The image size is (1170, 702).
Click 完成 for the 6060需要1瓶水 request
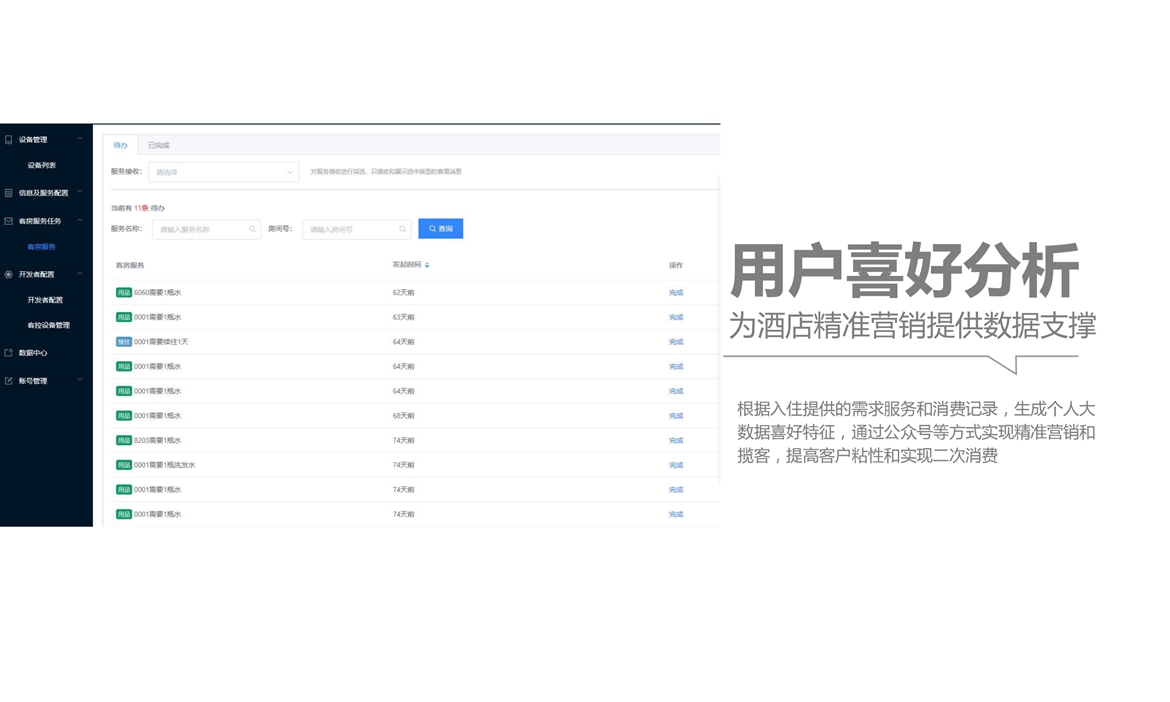(x=676, y=293)
